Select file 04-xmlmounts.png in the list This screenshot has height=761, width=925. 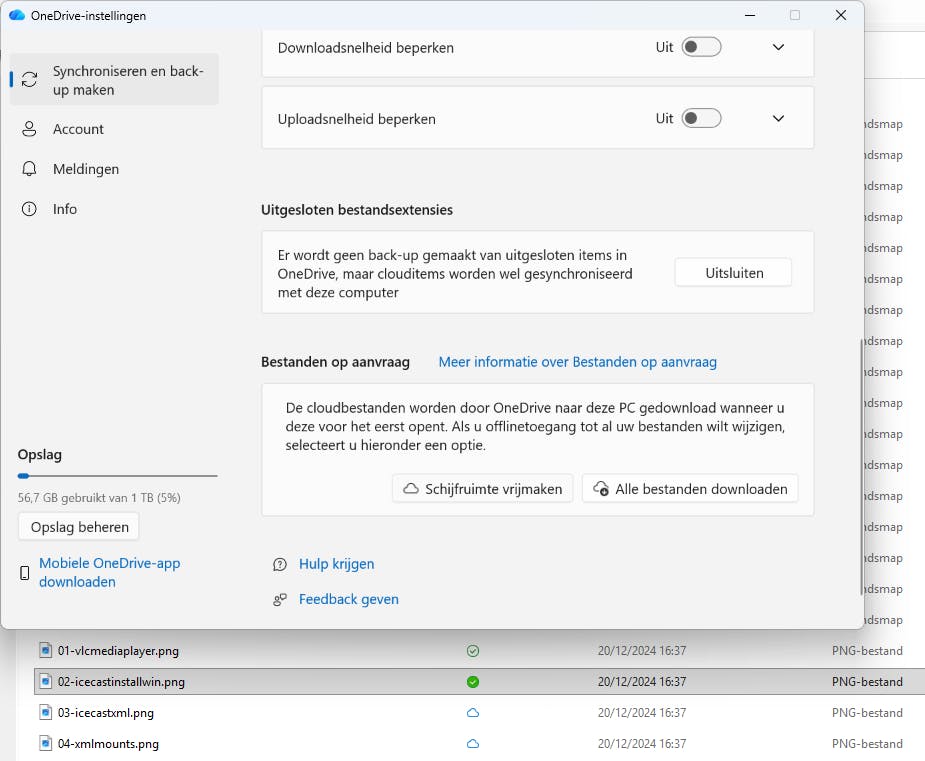(x=108, y=744)
